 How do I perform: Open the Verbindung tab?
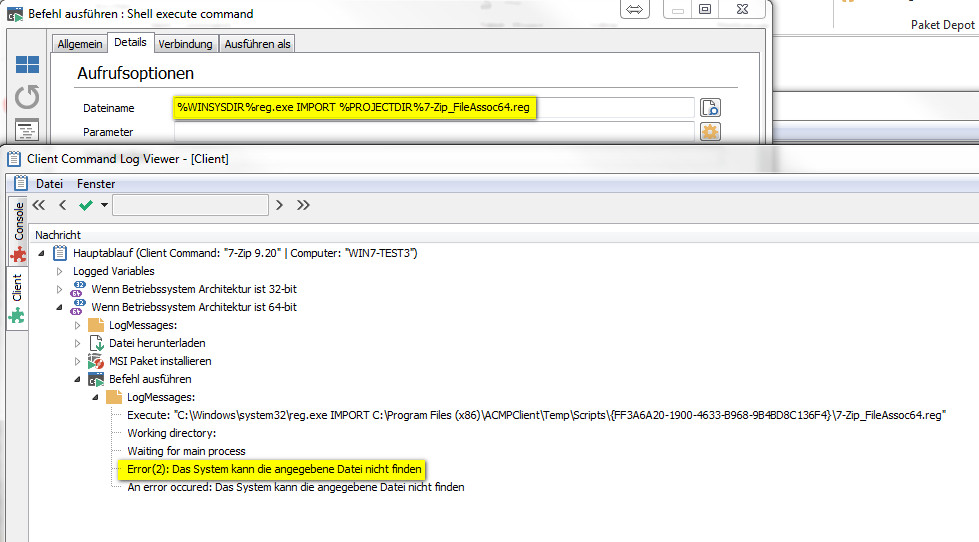(x=185, y=44)
